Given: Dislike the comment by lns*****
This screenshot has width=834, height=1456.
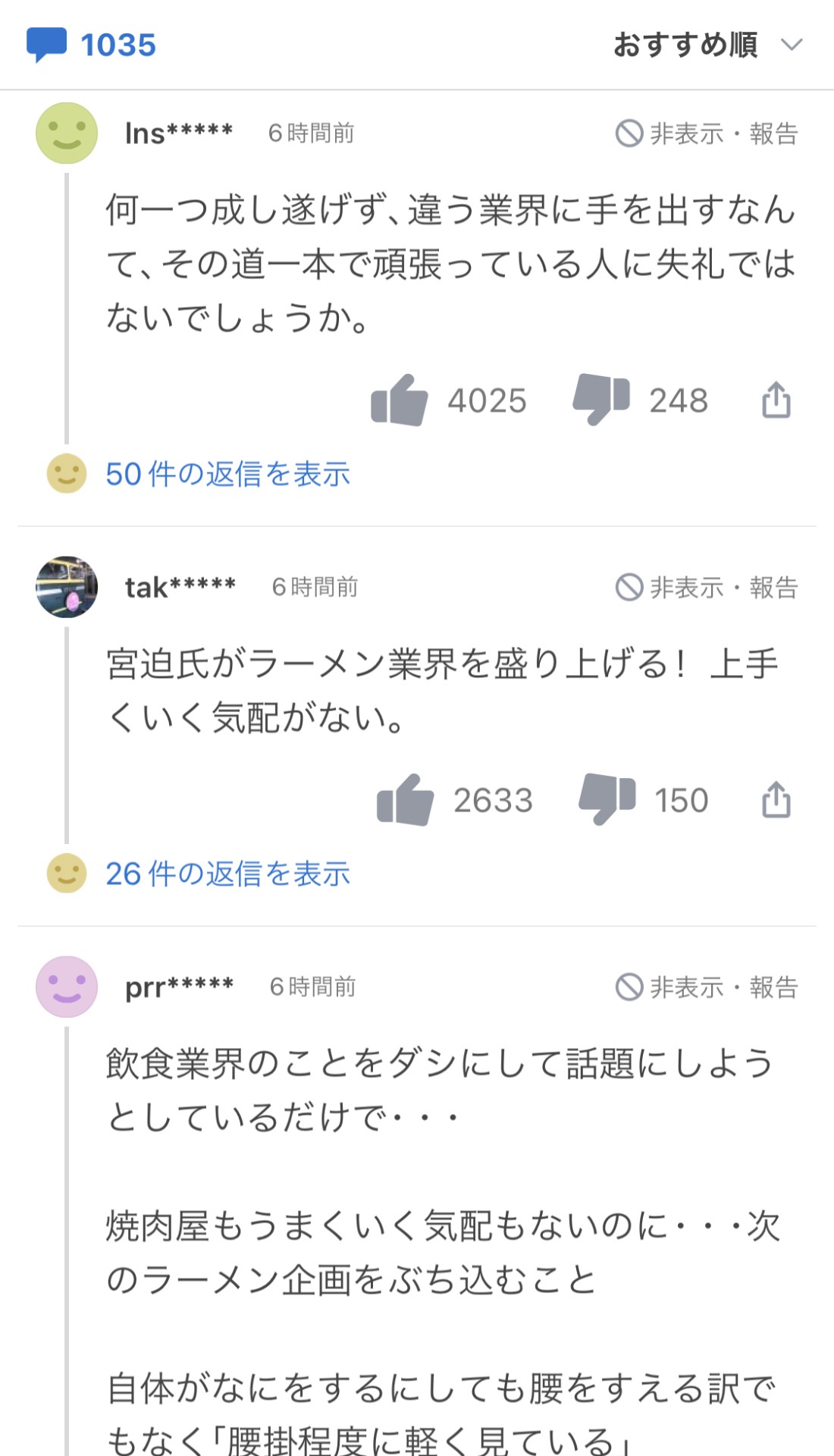Looking at the screenshot, I should tap(601, 400).
